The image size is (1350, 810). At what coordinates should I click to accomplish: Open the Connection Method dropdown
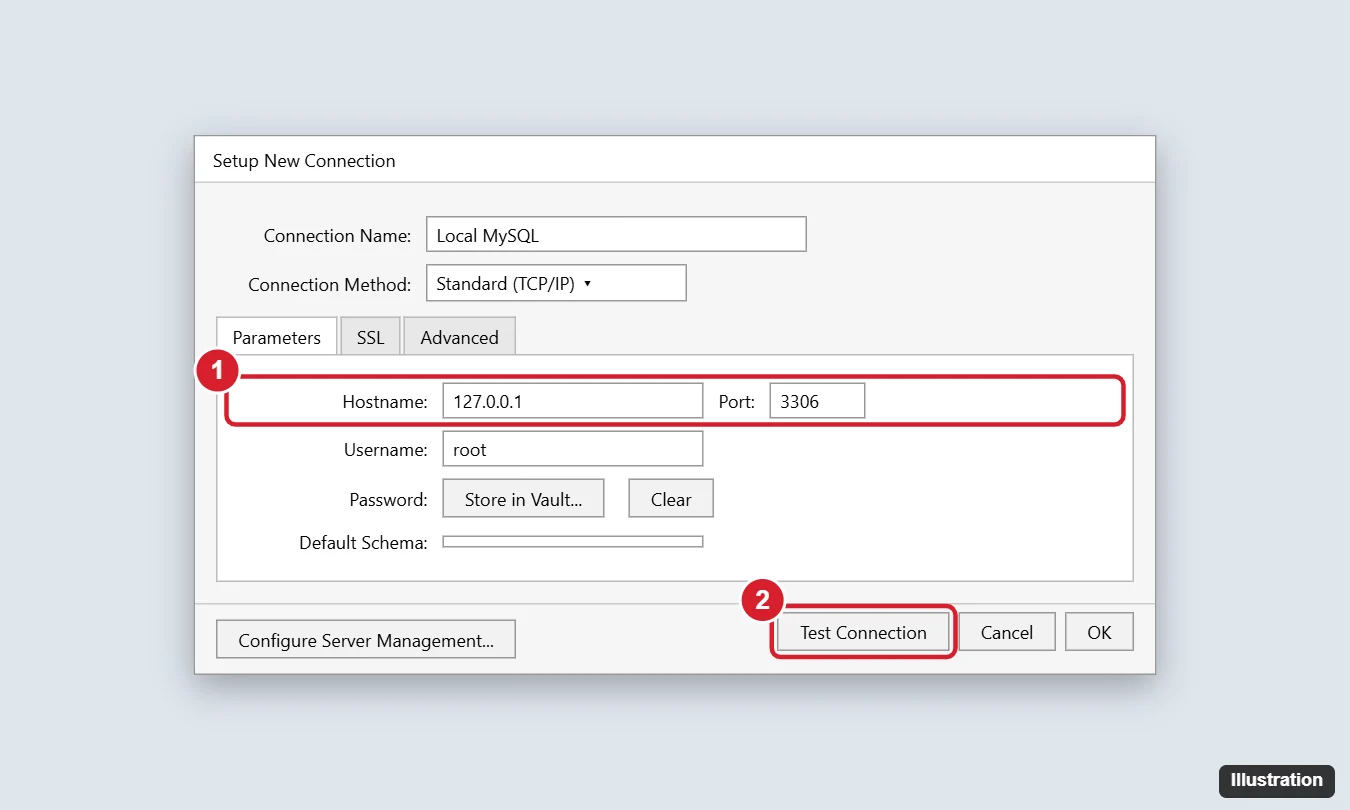(x=556, y=283)
